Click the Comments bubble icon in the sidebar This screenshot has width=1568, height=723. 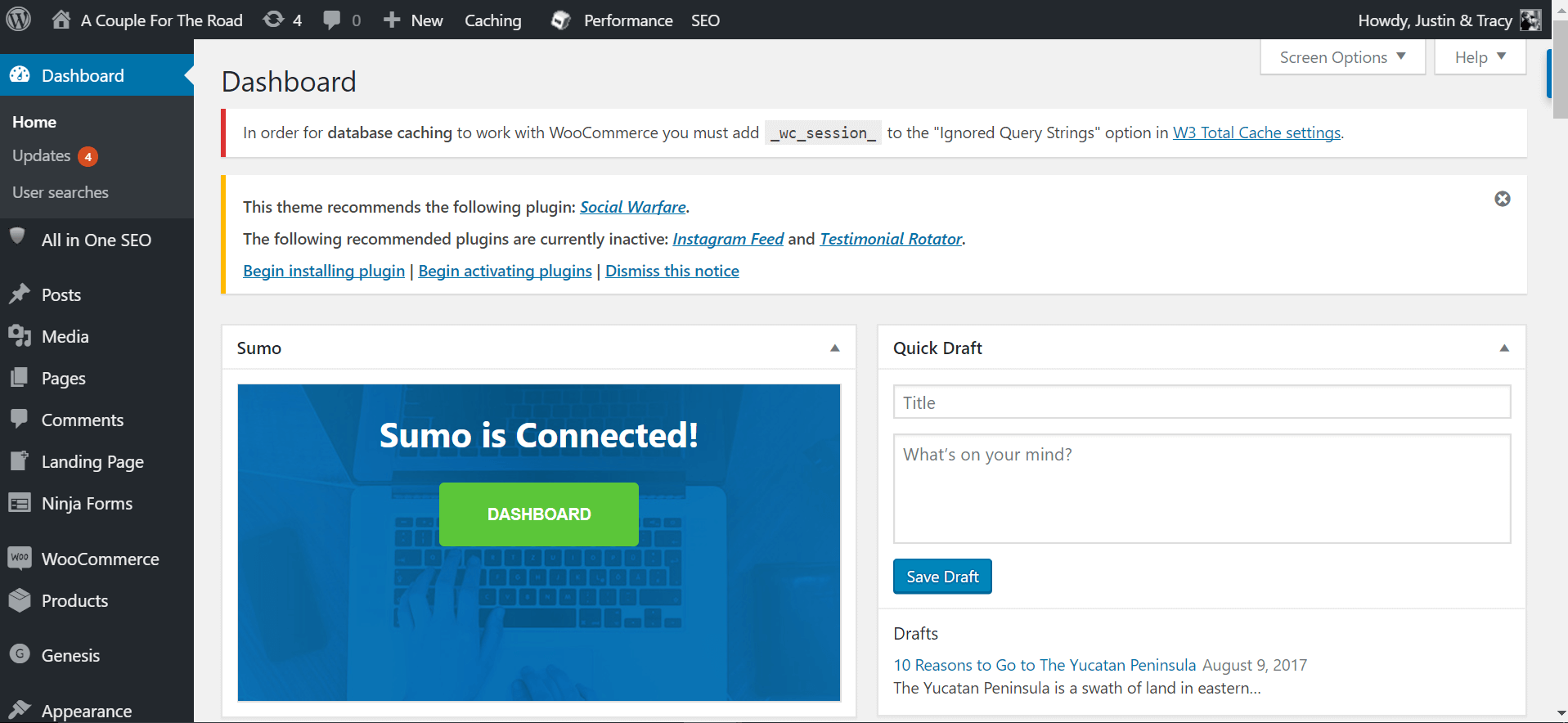coord(19,419)
